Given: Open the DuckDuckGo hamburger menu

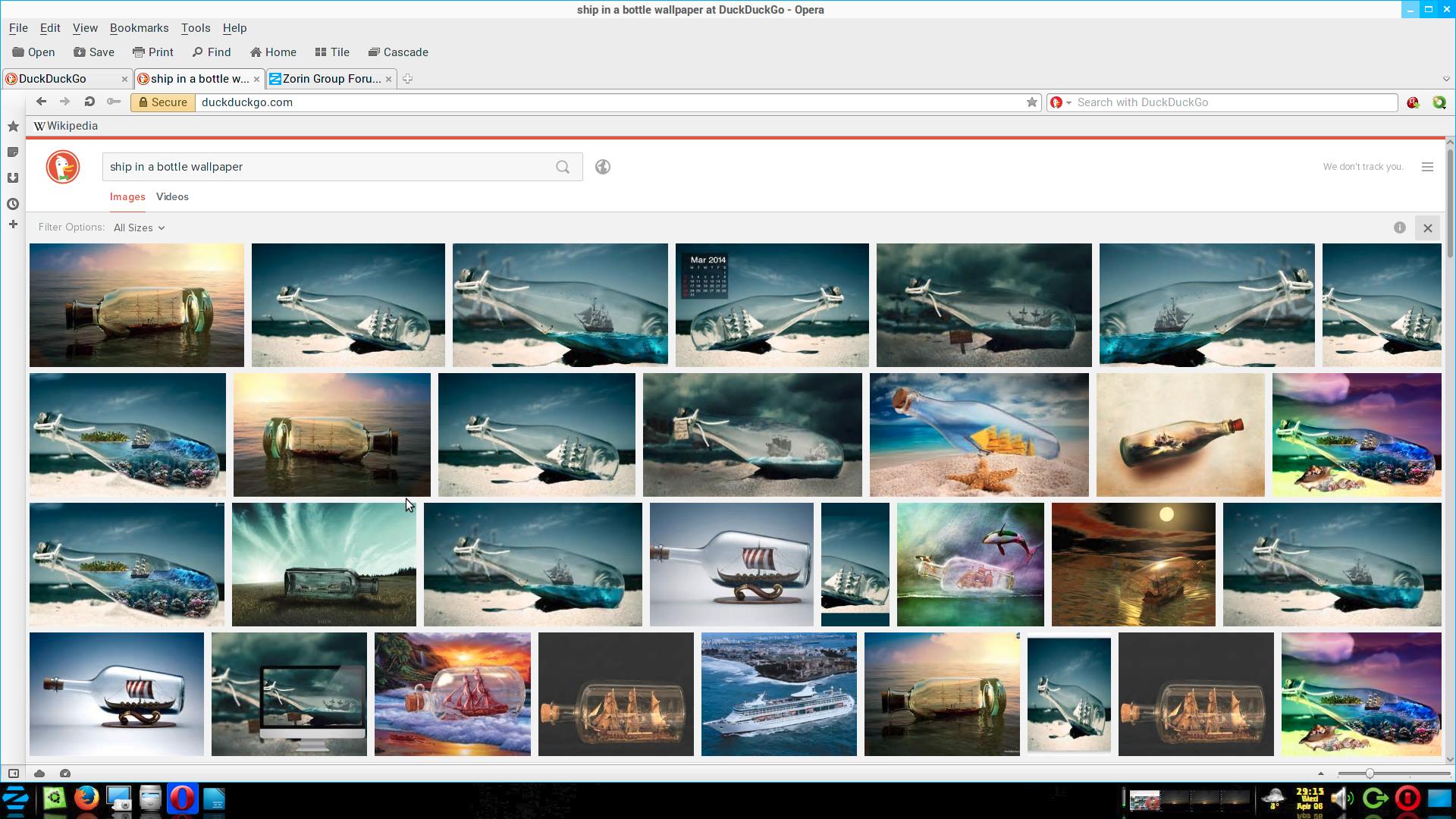Looking at the screenshot, I should [x=1427, y=167].
